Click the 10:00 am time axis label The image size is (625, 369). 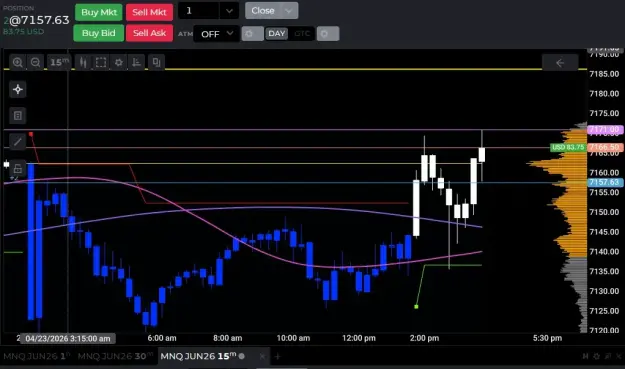(293, 338)
